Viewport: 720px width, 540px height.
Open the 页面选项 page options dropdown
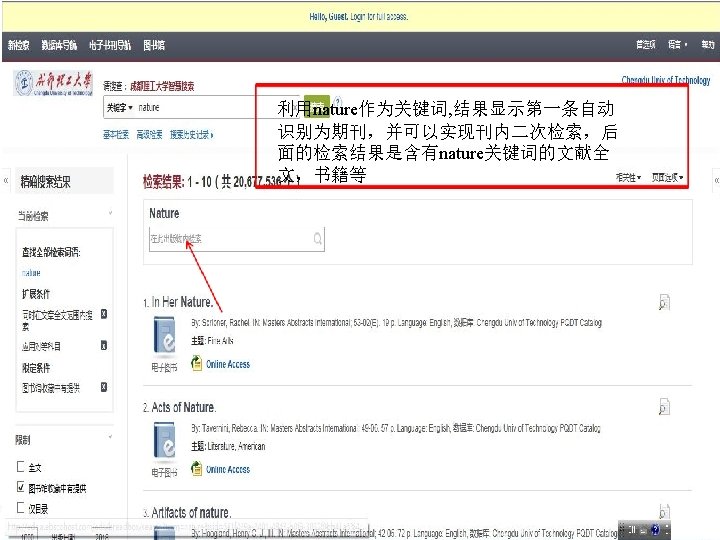point(667,177)
